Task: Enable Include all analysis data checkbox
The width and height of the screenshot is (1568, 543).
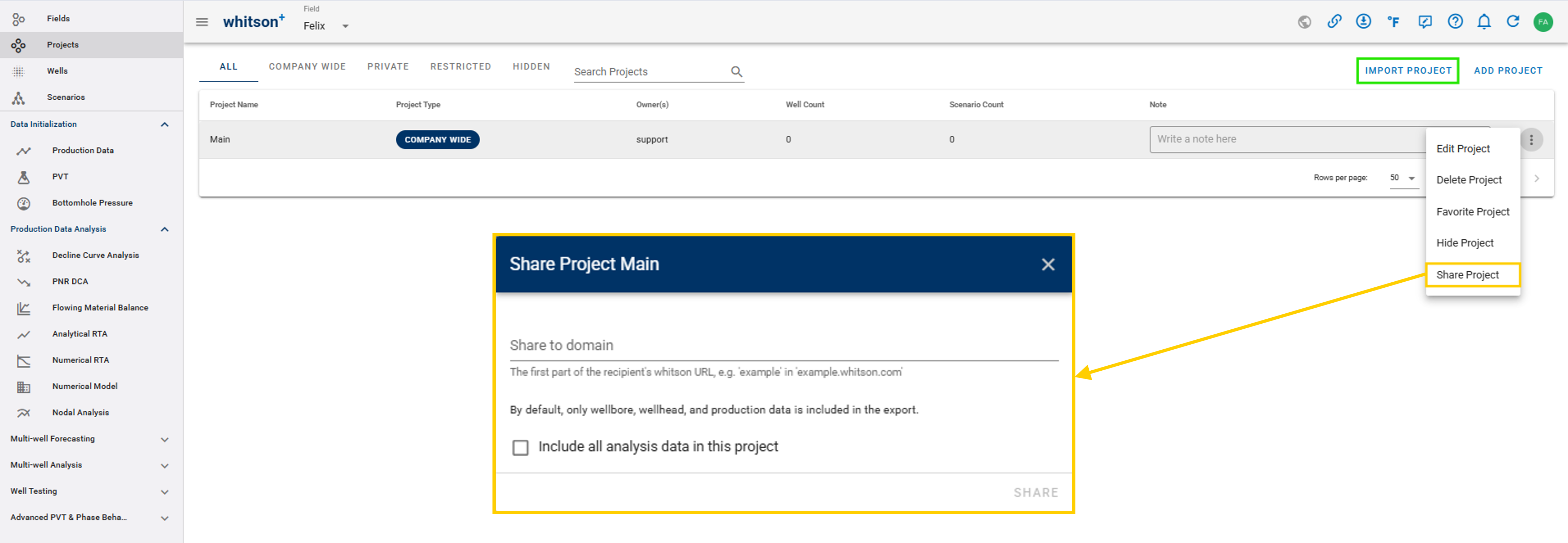Action: (520, 448)
